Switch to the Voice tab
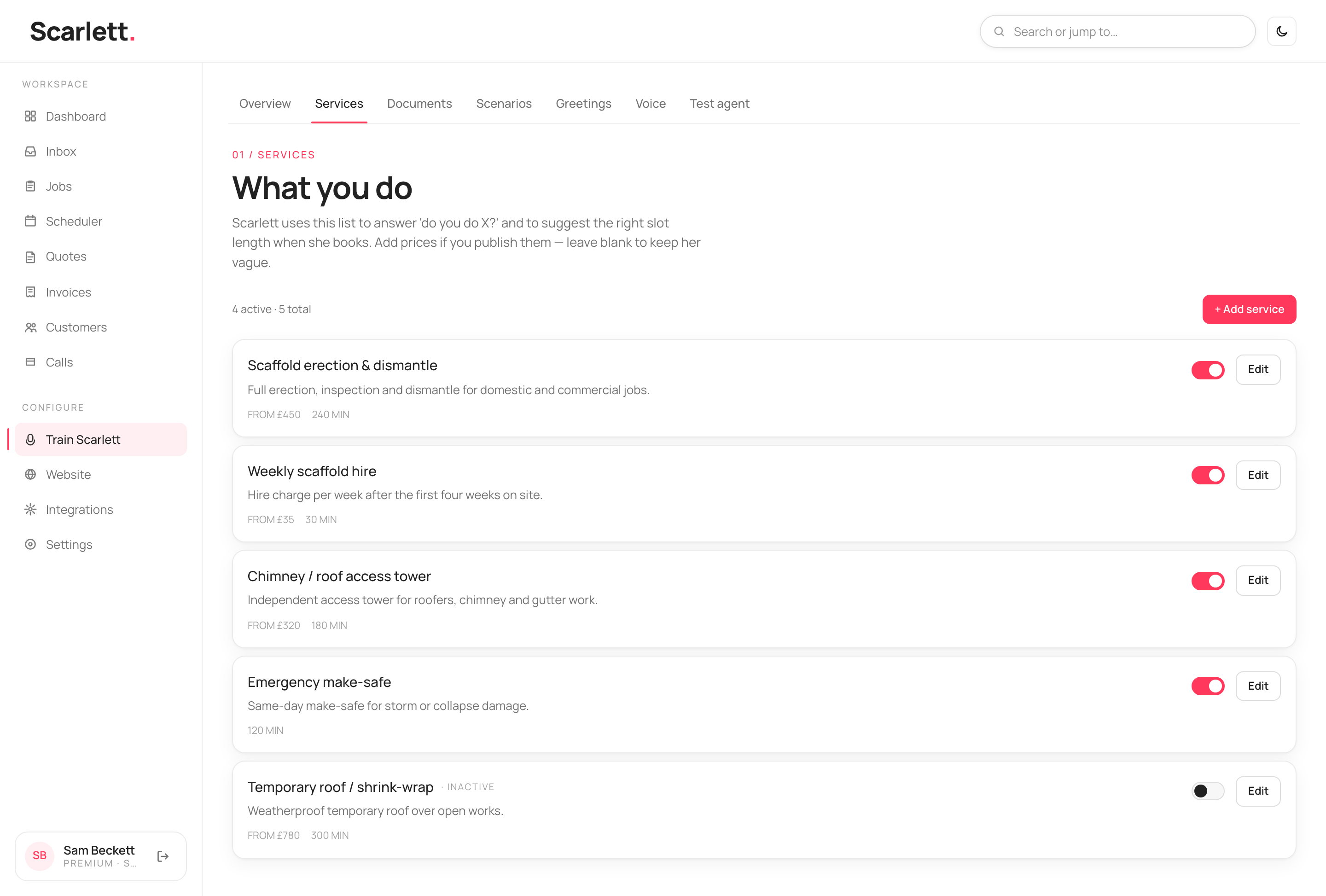The height and width of the screenshot is (896, 1326). click(651, 104)
